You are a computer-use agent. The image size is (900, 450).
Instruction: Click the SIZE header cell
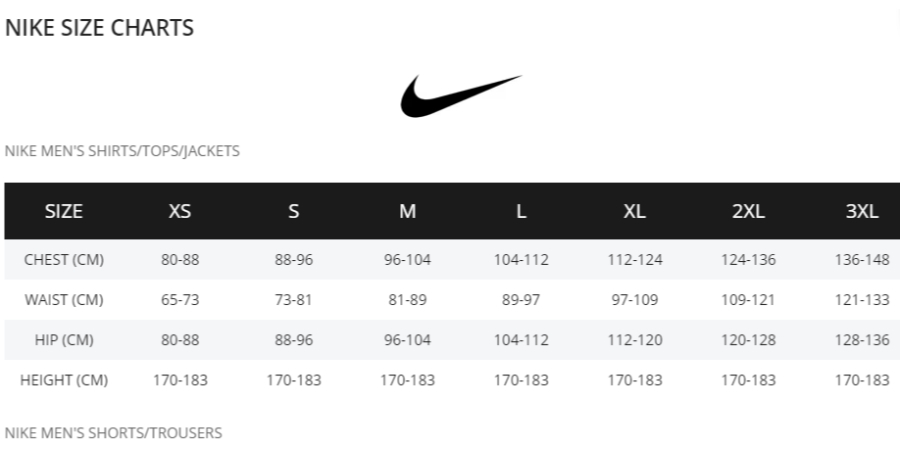point(64,211)
